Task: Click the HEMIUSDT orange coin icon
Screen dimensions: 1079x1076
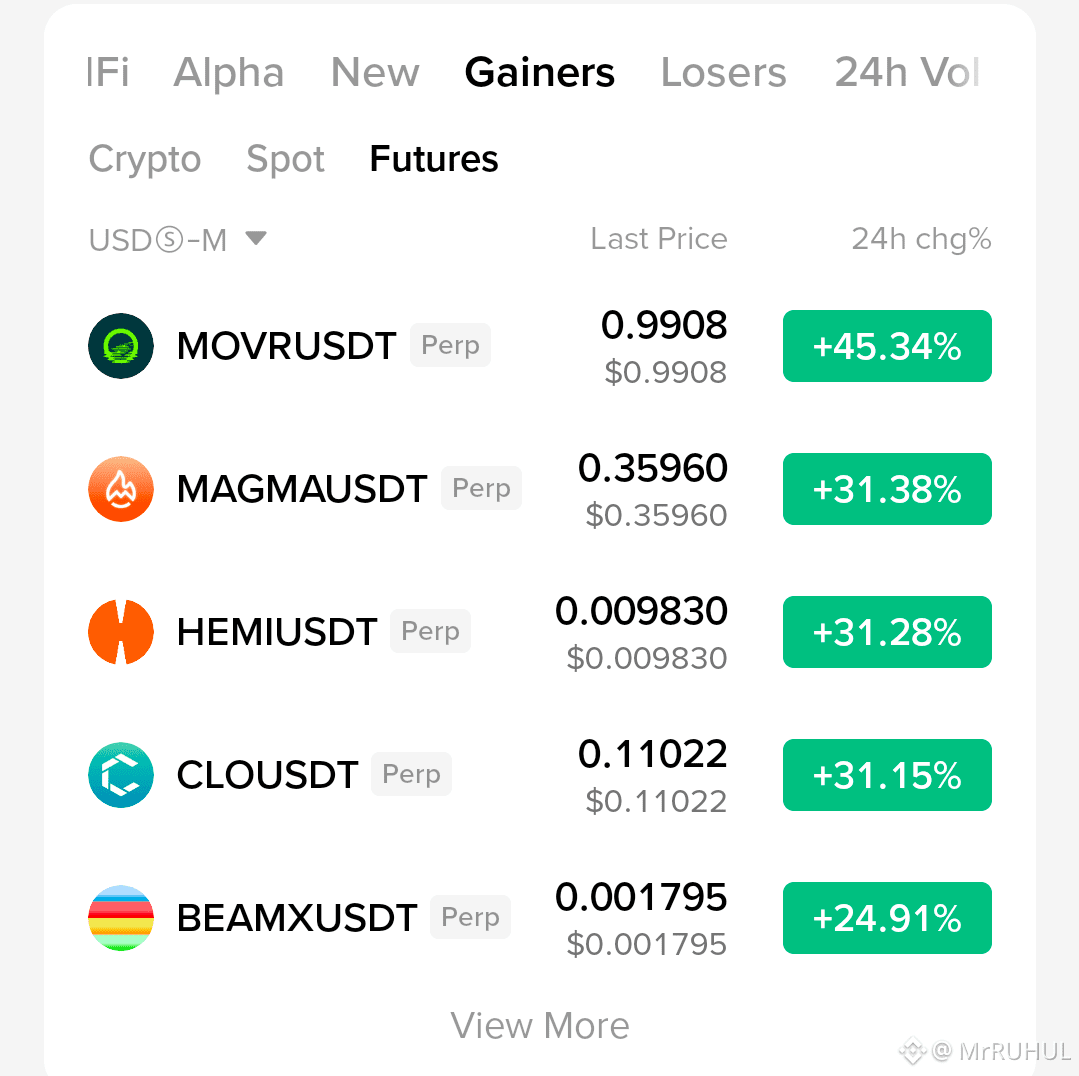Action: (120, 632)
